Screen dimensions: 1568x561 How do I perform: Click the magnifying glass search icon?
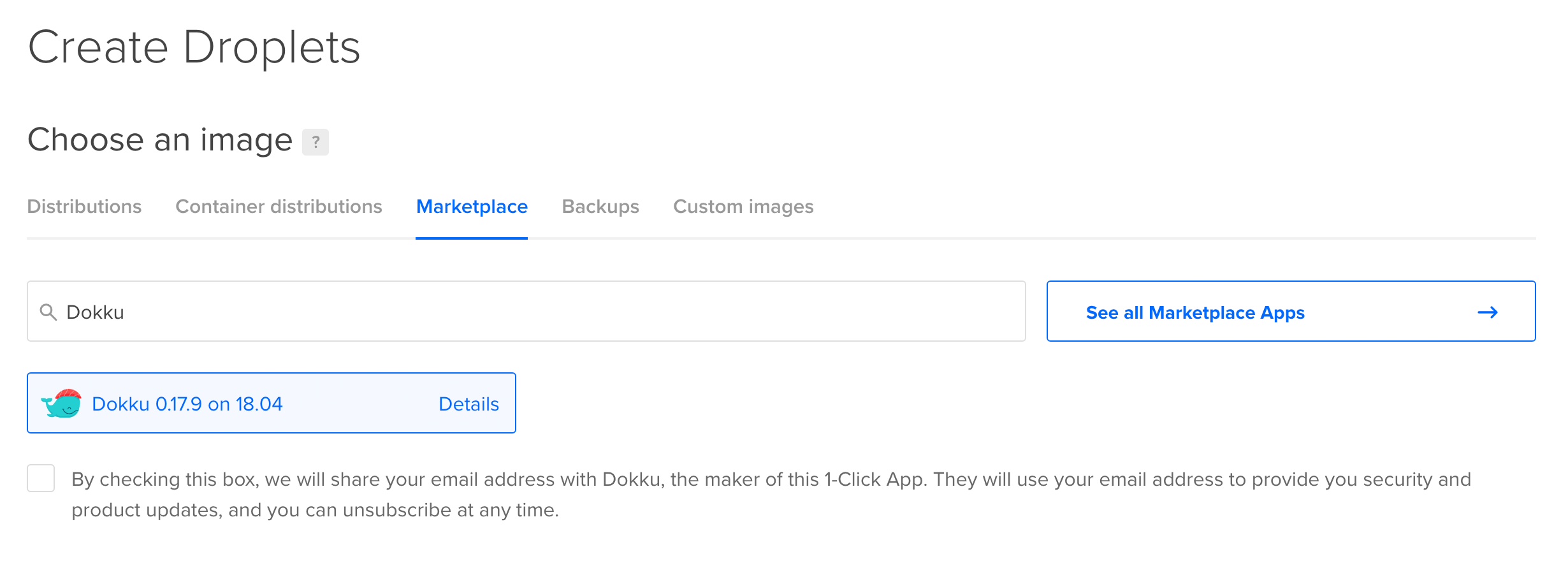[48, 312]
